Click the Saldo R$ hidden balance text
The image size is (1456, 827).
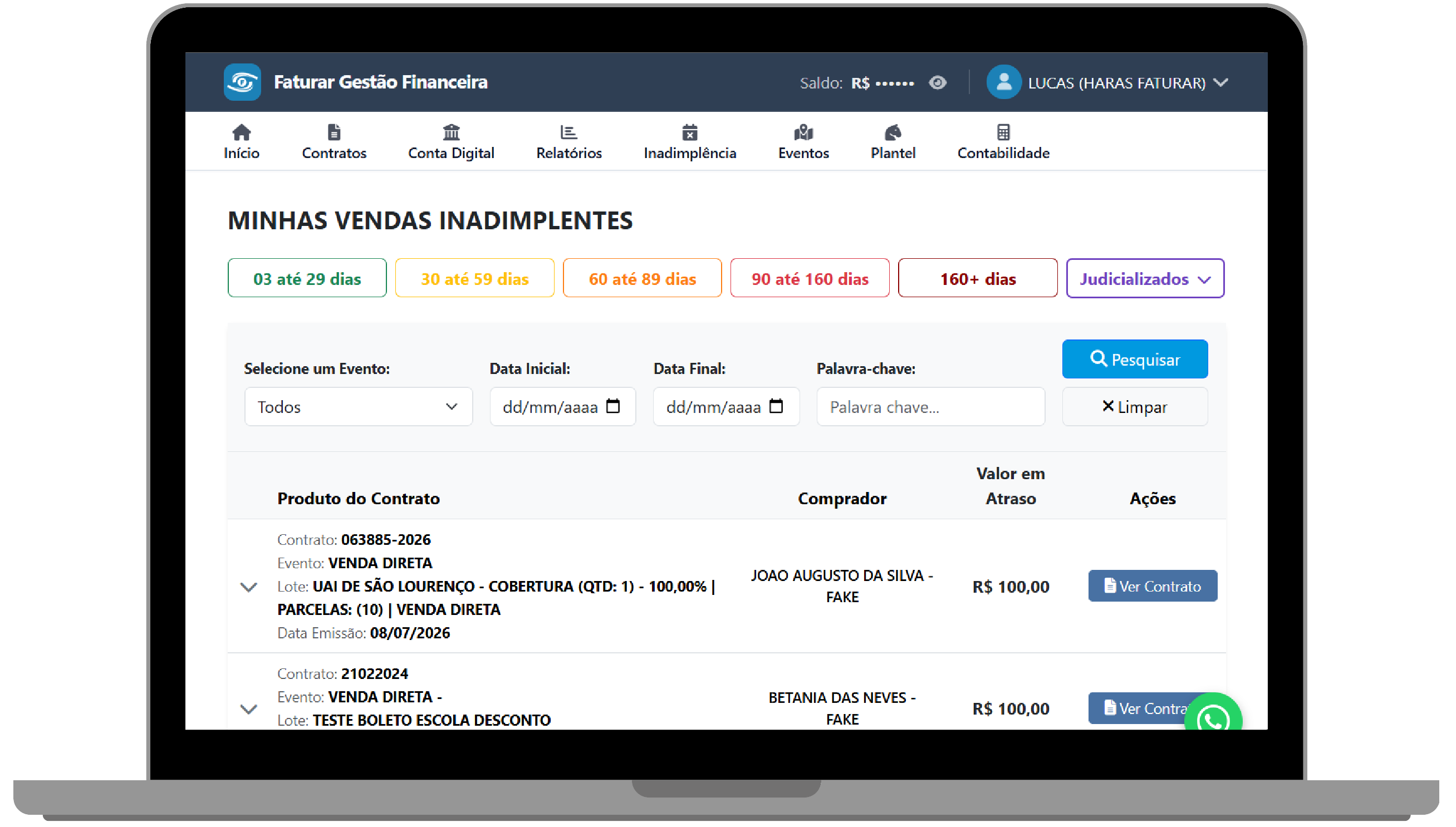(858, 83)
